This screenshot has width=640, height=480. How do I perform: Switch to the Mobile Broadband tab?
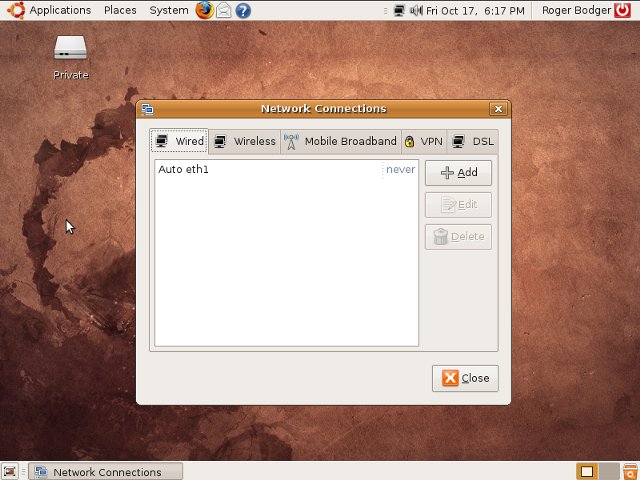341,142
